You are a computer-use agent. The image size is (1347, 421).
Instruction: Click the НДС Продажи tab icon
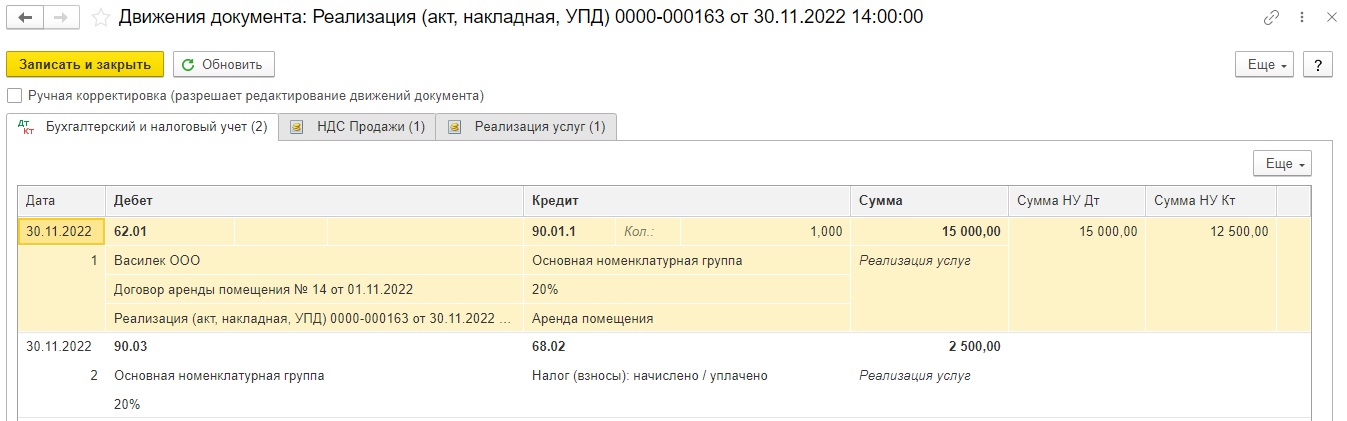click(297, 127)
